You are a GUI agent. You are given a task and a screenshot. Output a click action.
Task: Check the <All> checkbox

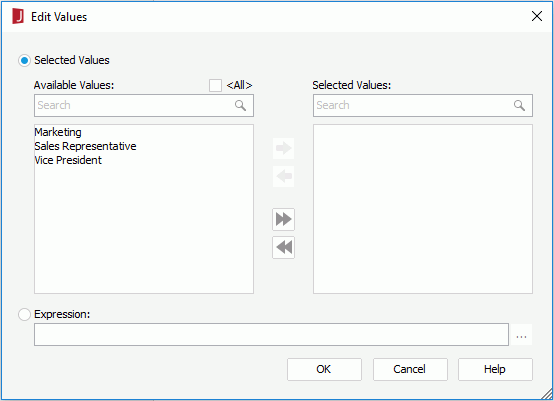[x=215, y=85]
